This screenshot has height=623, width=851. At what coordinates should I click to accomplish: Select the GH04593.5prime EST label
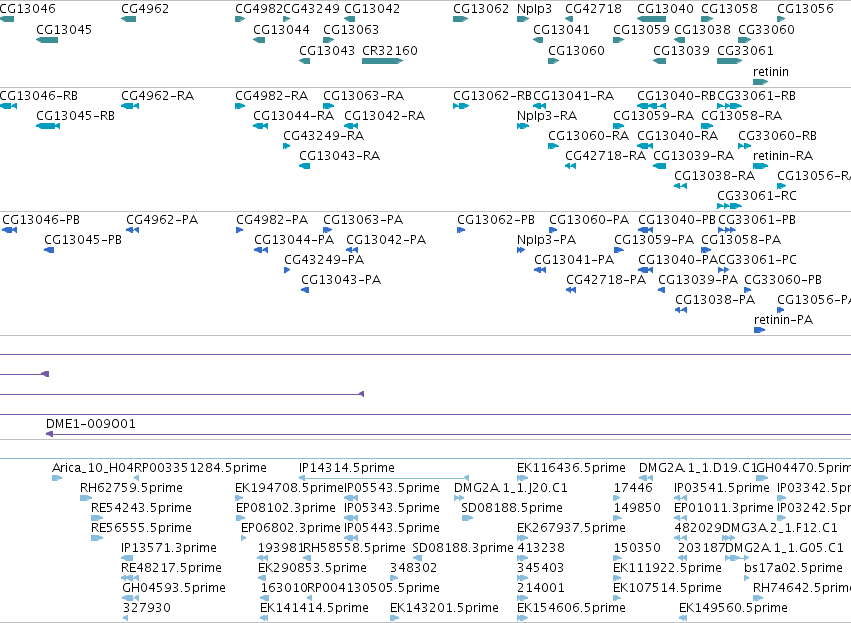[174, 588]
